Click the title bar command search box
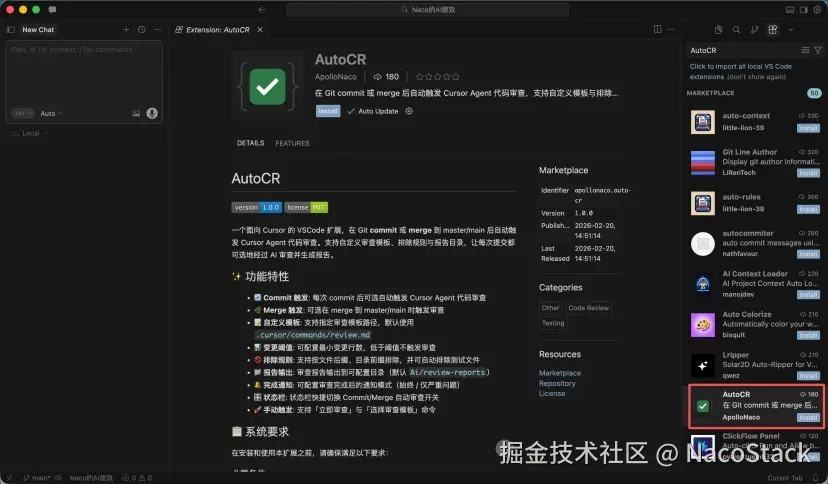Viewport: 828px width, 484px height. tap(427, 10)
